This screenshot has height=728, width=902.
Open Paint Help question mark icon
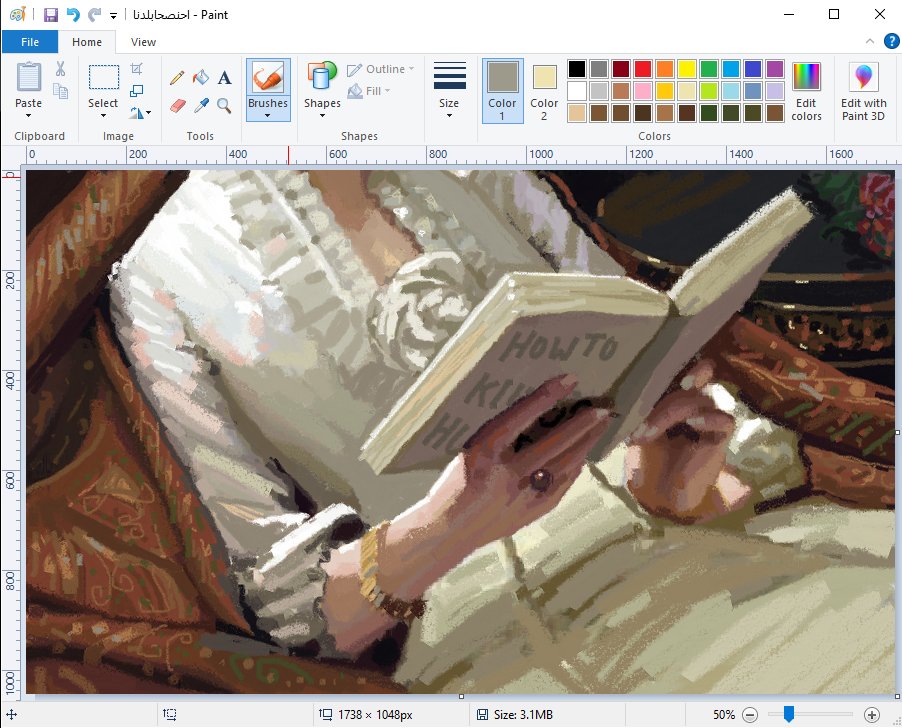tap(891, 41)
